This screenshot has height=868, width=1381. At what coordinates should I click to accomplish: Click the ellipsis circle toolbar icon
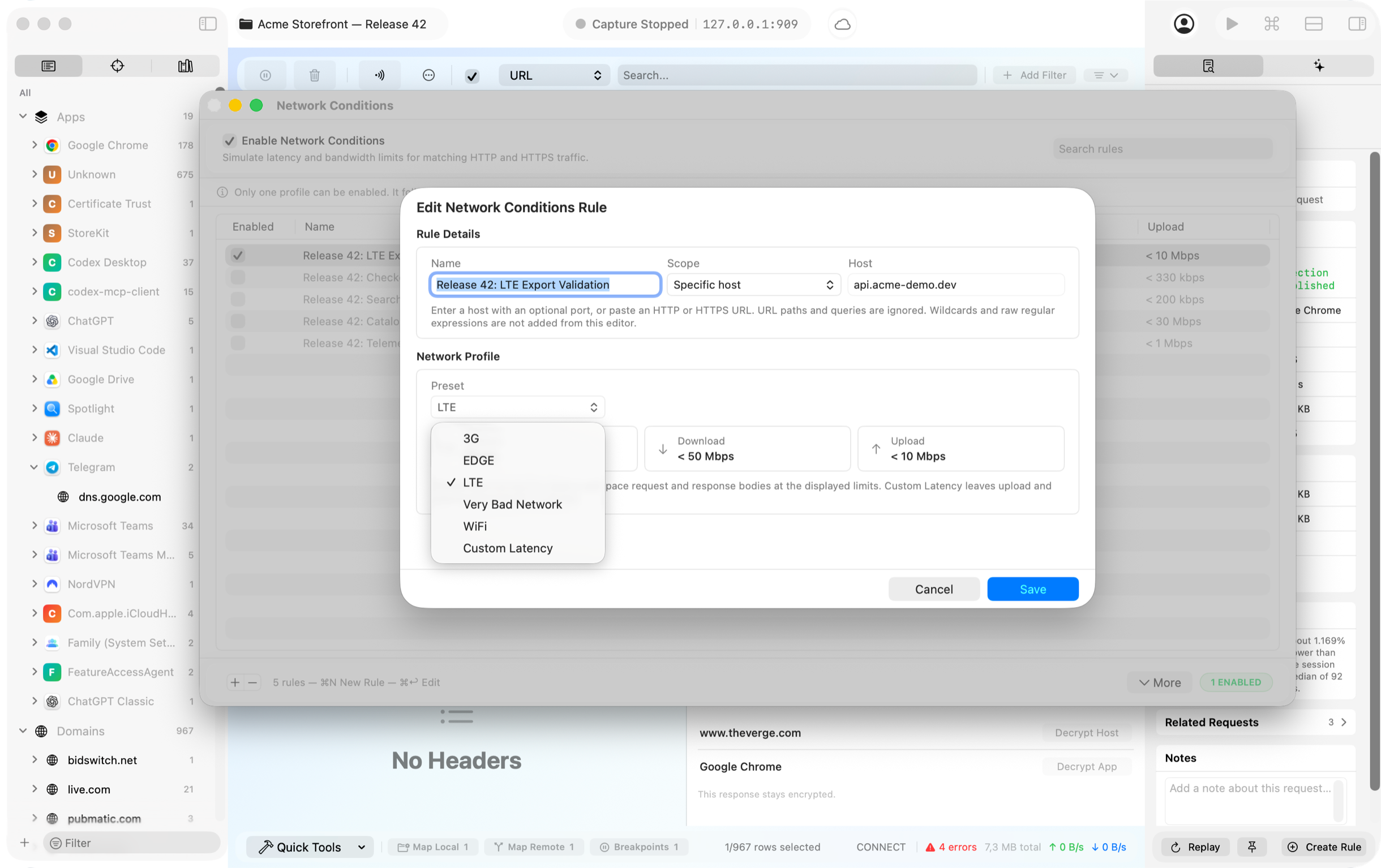(x=428, y=75)
